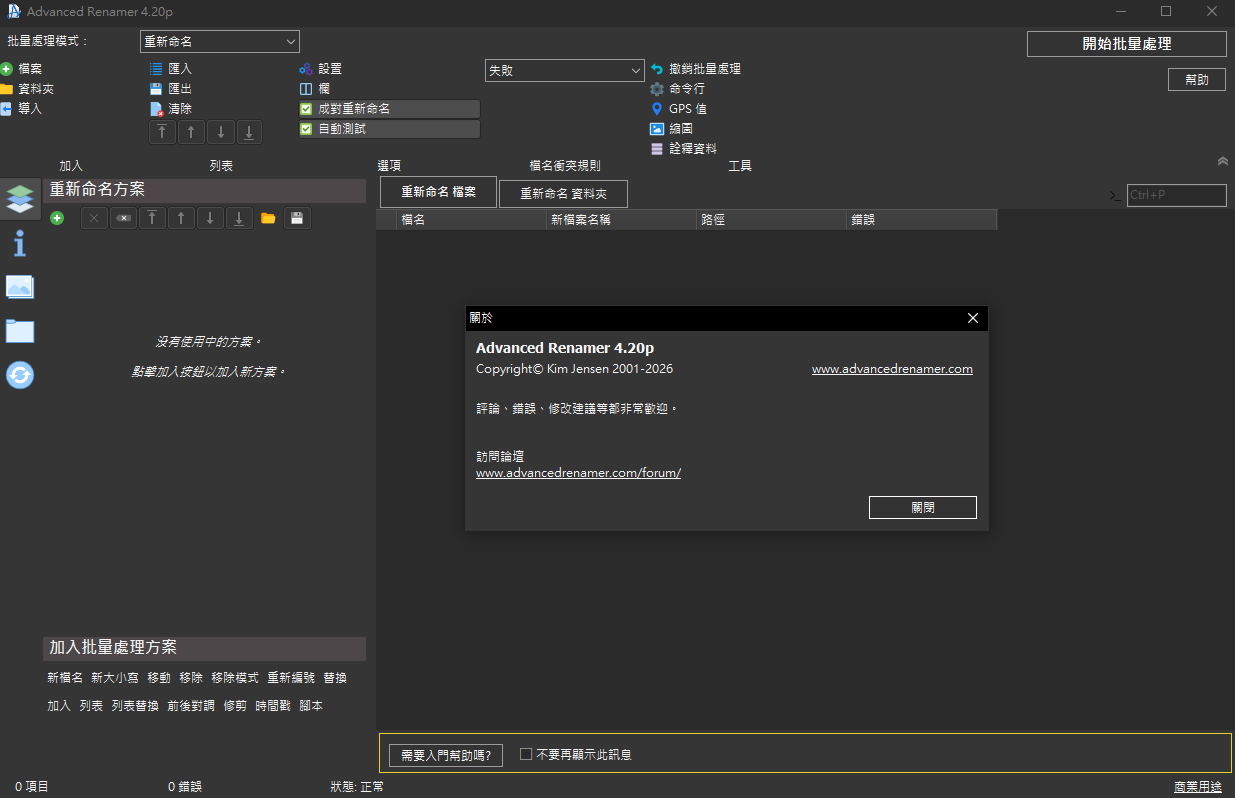Add 新大小寫 method
Viewport: 1235px width, 798px height.
coord(115,678)
